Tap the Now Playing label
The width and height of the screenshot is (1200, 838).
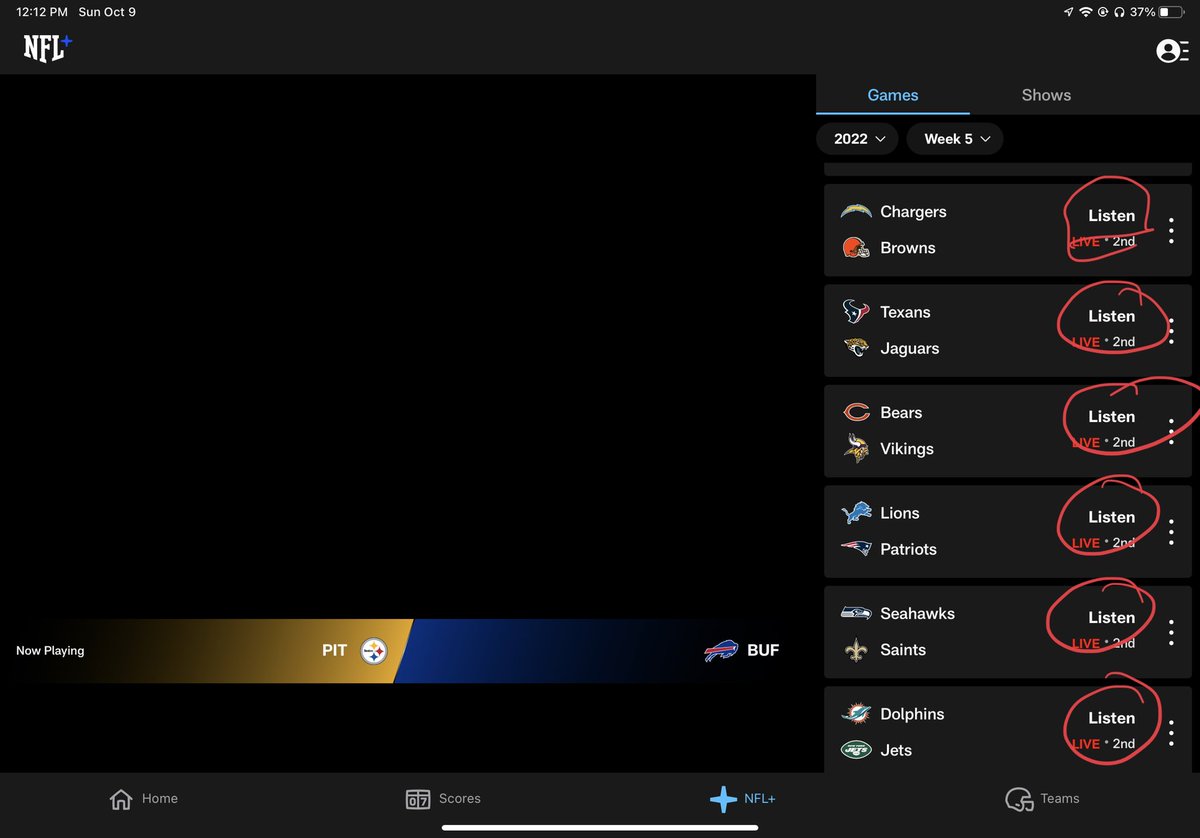50,651
